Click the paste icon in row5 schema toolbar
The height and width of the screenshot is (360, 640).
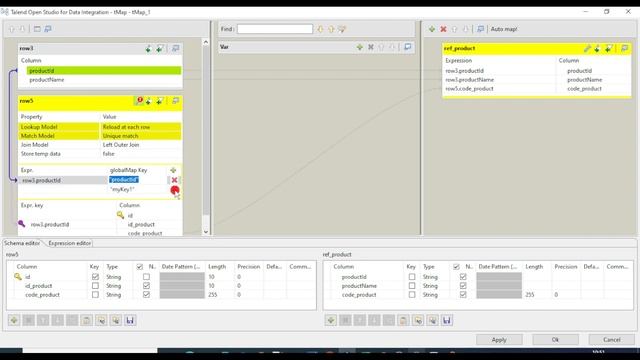click(87, 320)
